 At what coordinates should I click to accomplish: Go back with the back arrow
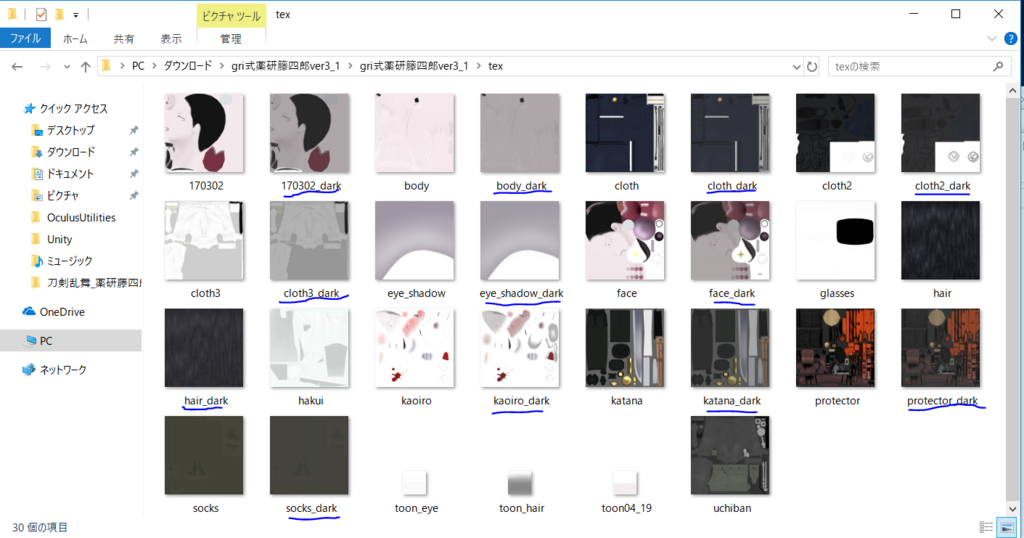point(18,67)
